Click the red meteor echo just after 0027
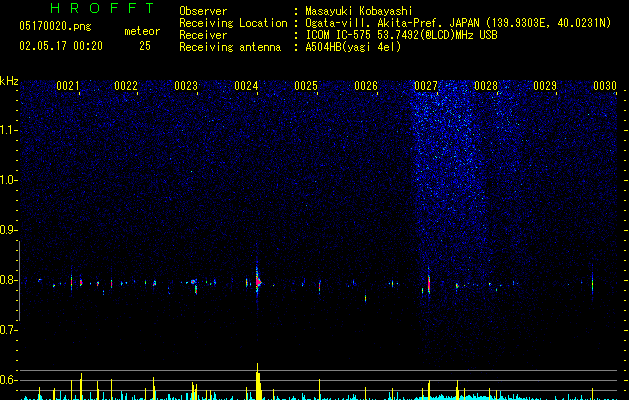Viewport: 629px width, 400px height. click(x=429, y=284)
